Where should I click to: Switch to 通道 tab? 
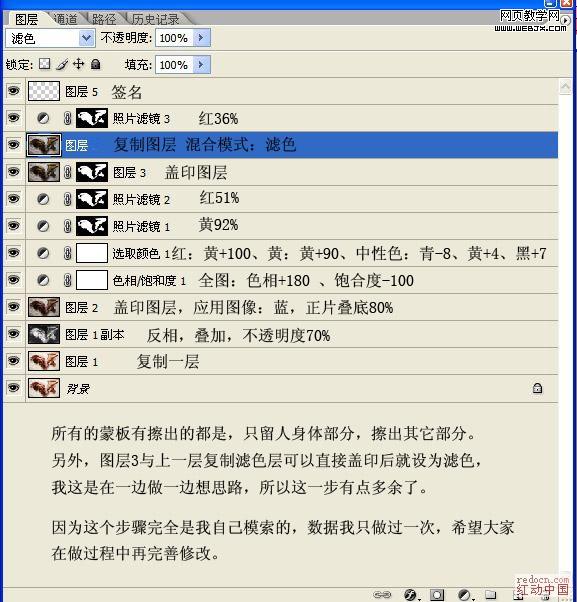65,19
